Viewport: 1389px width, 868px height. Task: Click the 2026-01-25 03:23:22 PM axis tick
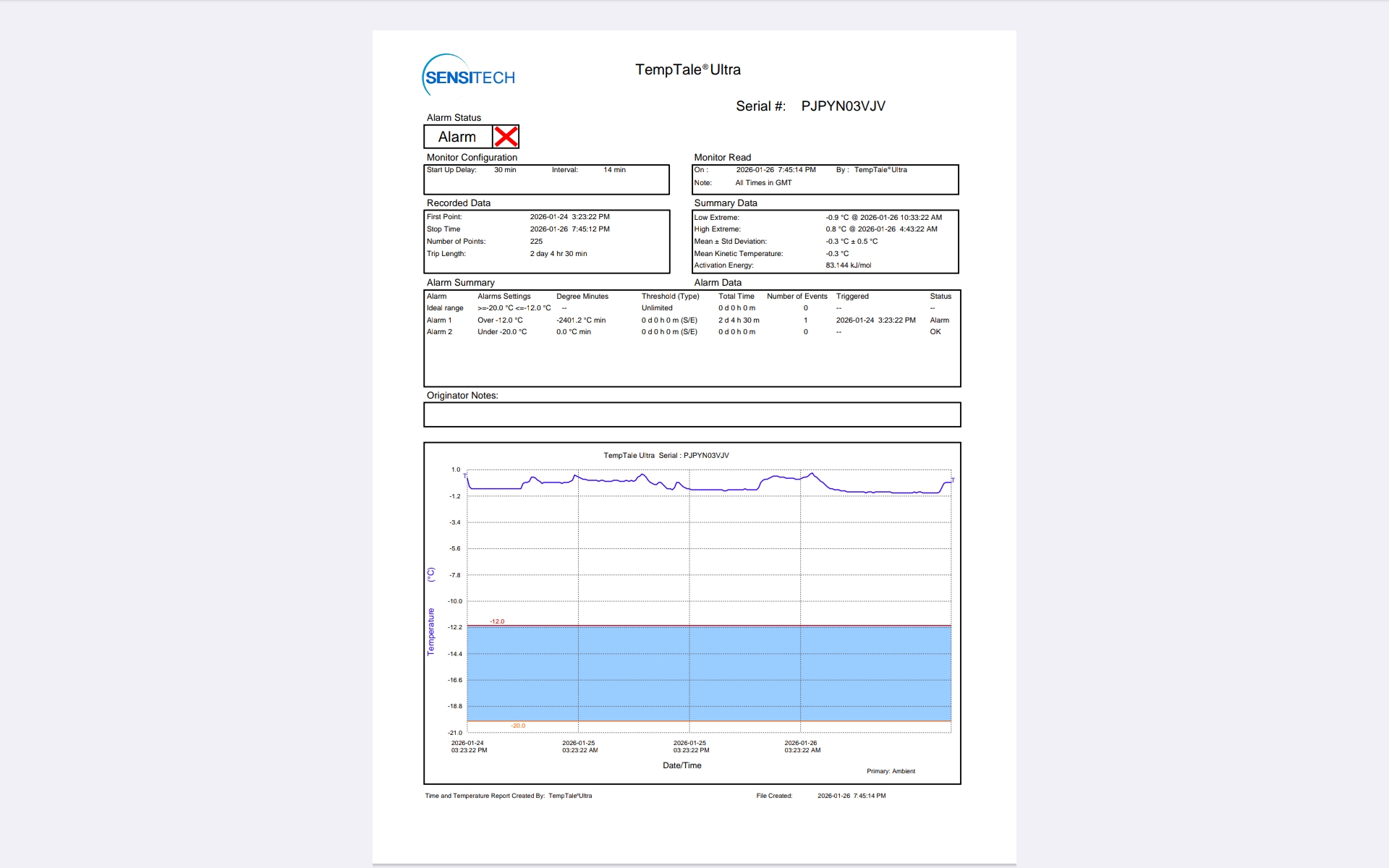click(691, 746)
